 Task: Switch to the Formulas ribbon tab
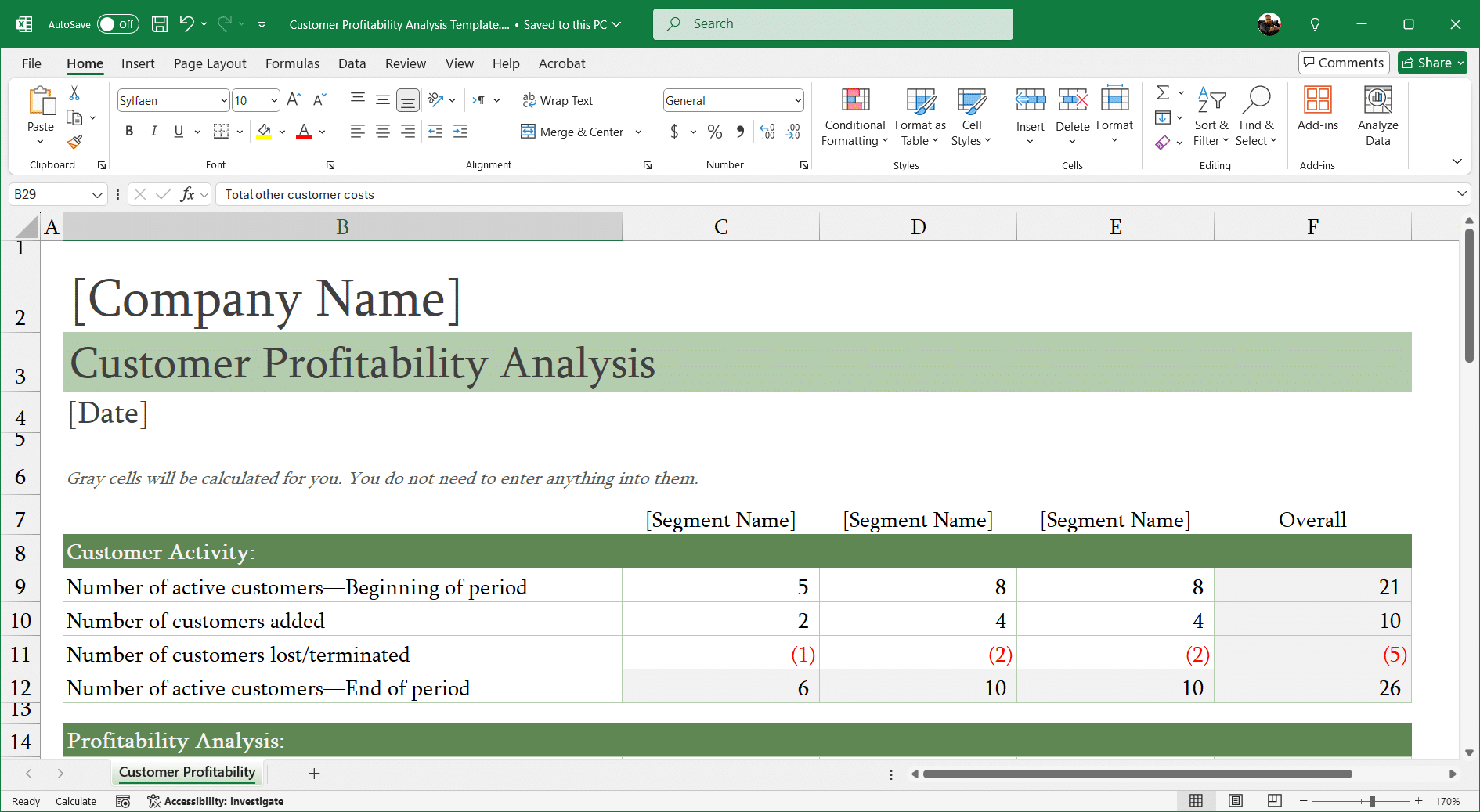tap(292, 63)
